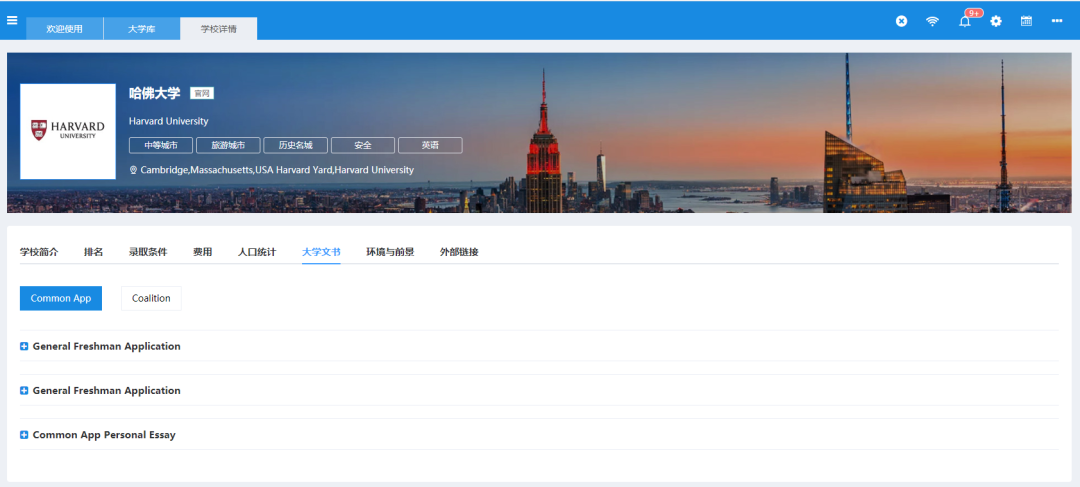The image size is (1080, 487).
Task: Switch to the 欢迎使用 tab
Action: (65, 29)
